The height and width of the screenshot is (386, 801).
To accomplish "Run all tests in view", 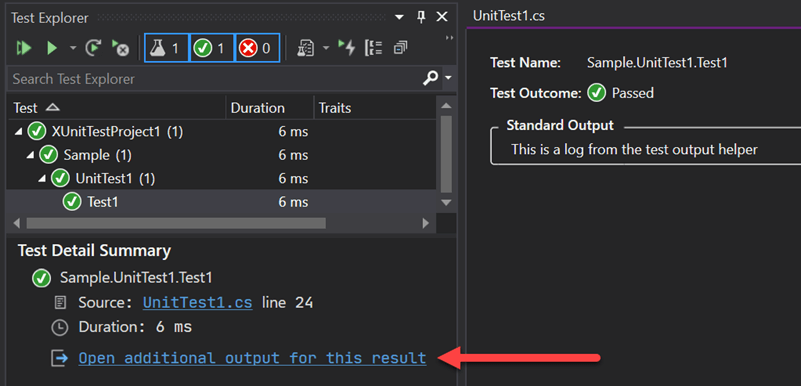I will (23, 49).
